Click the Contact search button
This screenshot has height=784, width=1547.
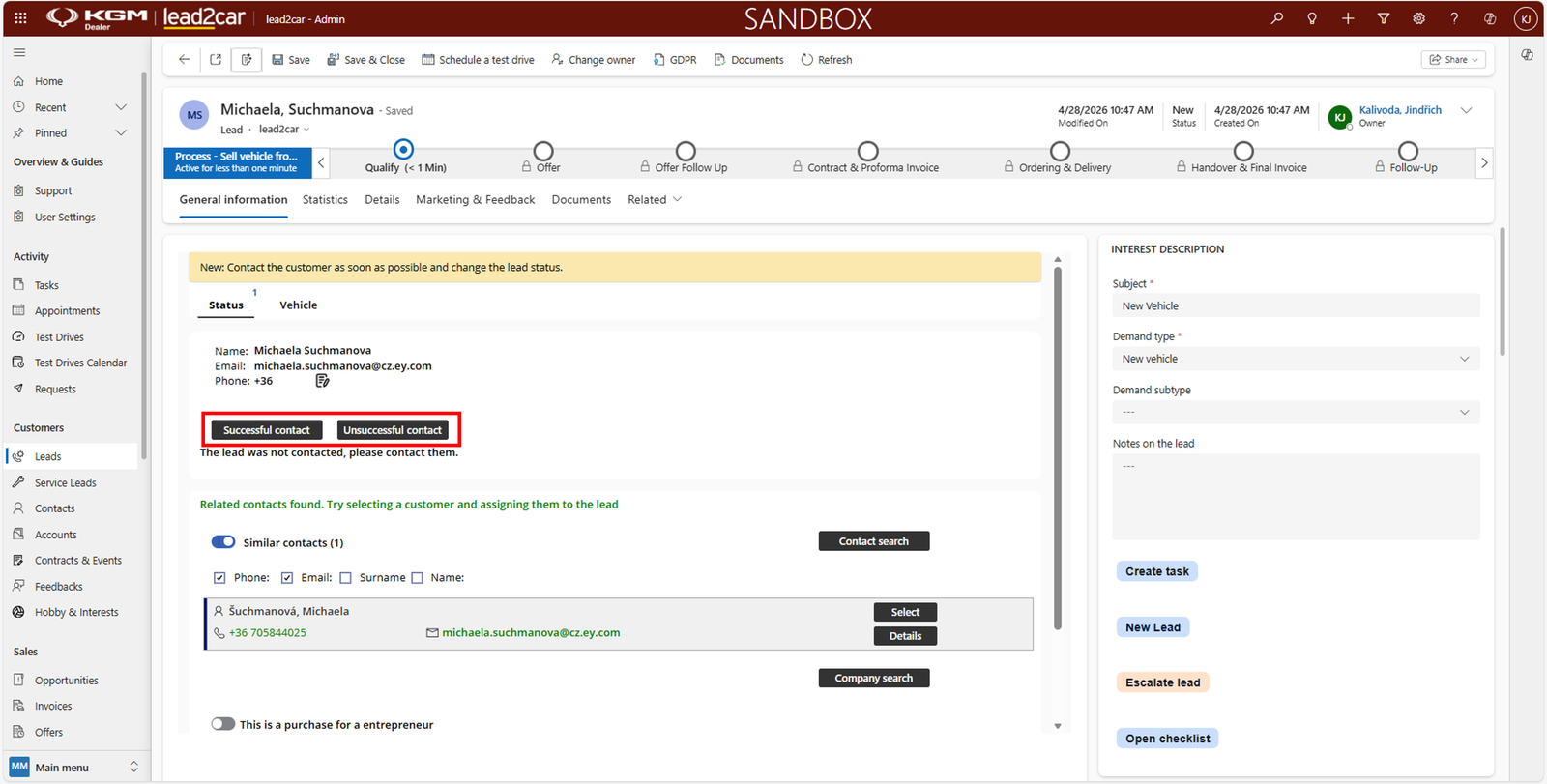coord(874,541)
